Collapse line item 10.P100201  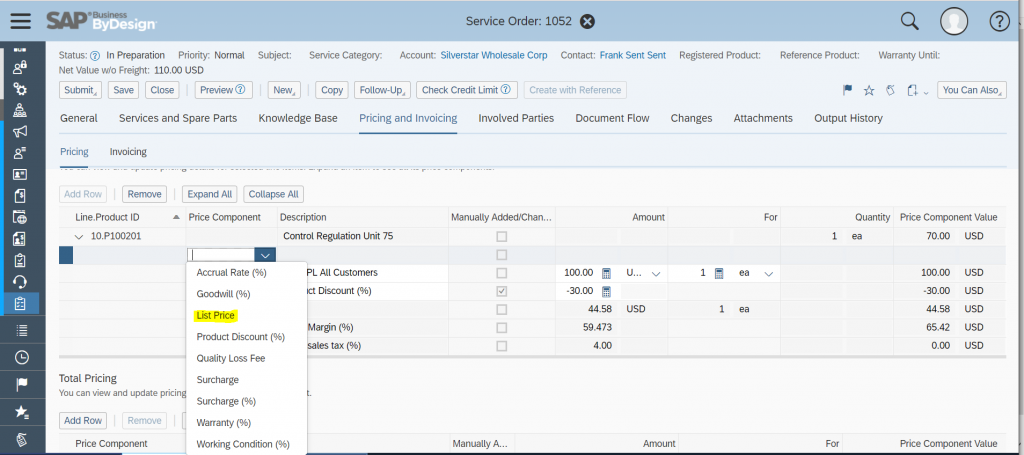(x=79, y=237)
